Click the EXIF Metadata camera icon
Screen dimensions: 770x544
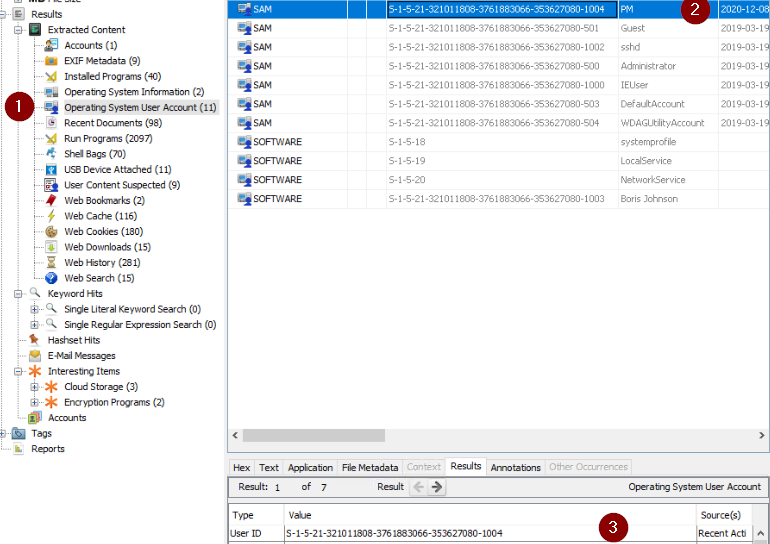tap(51, 61)
